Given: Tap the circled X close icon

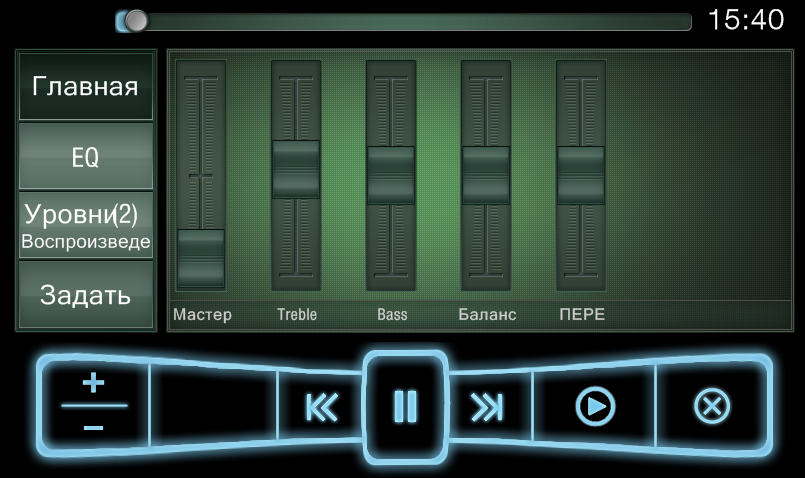Looking at the screenshot, I should click(x=712, y=407).
